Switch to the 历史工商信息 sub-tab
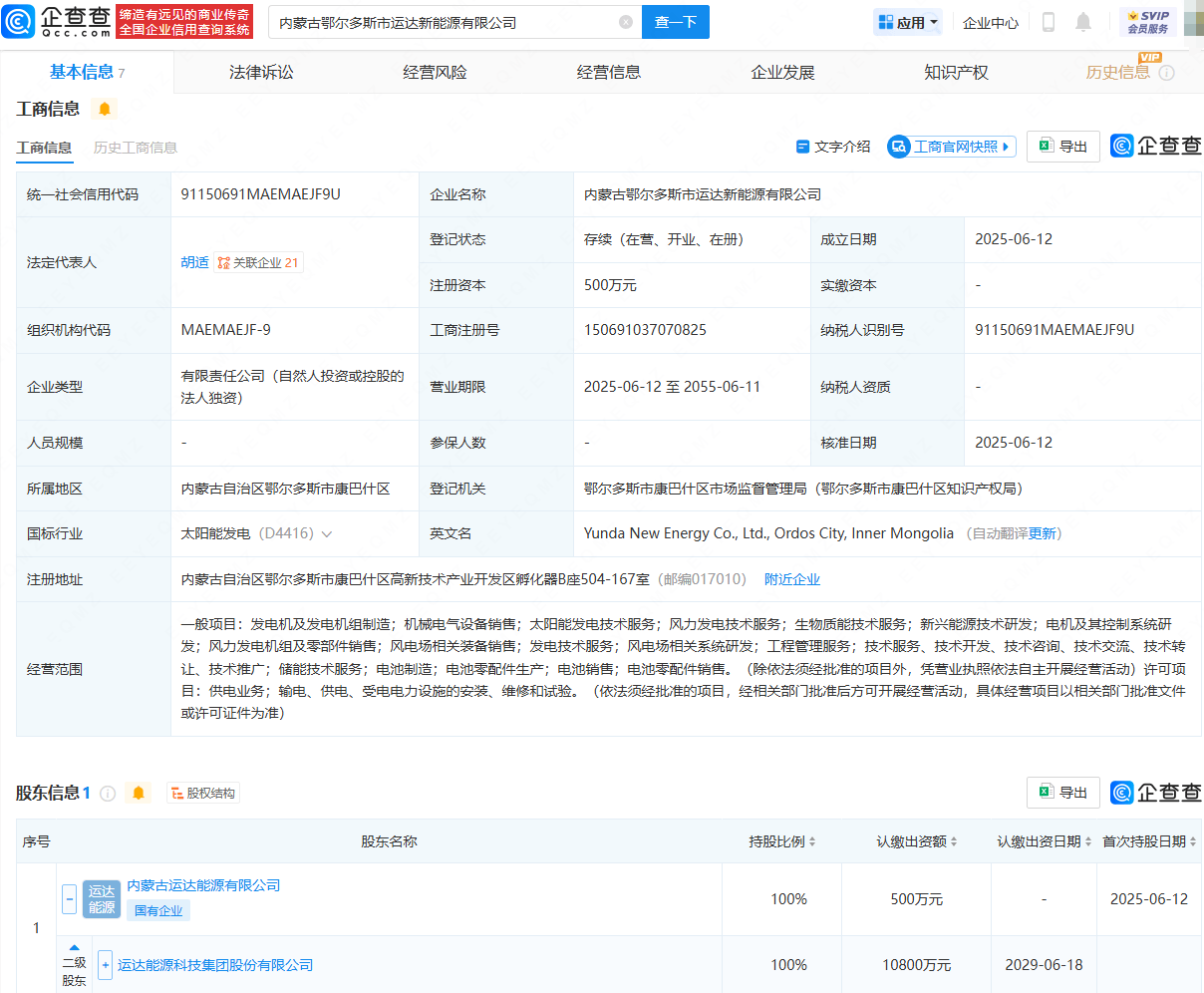 click(x=136, y=148)
